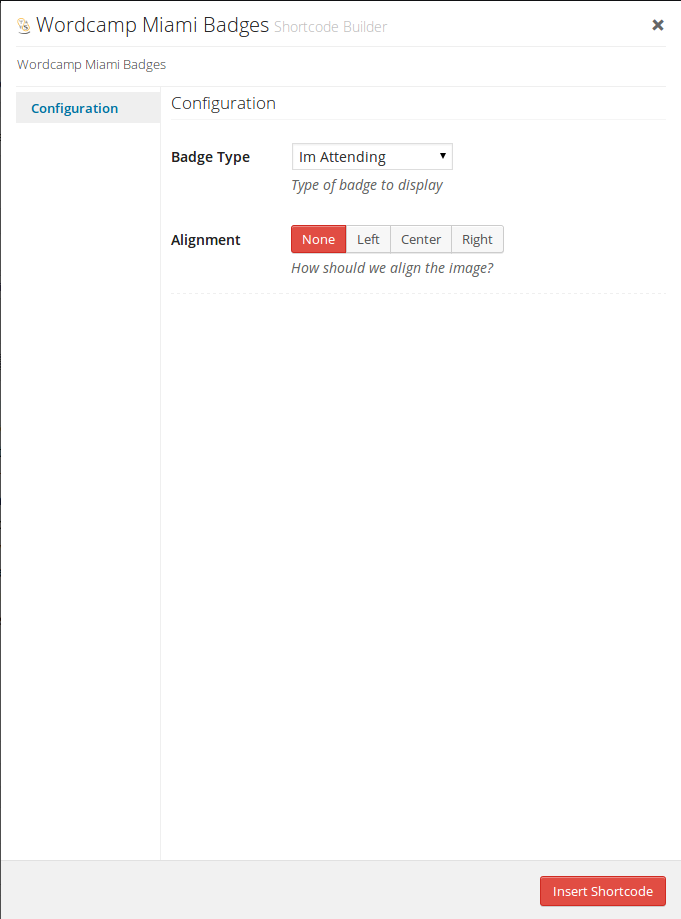Click 'How should we align the image?' text
Image resolution: width=681 pixels, height=919 pixels.
(392, 268)
